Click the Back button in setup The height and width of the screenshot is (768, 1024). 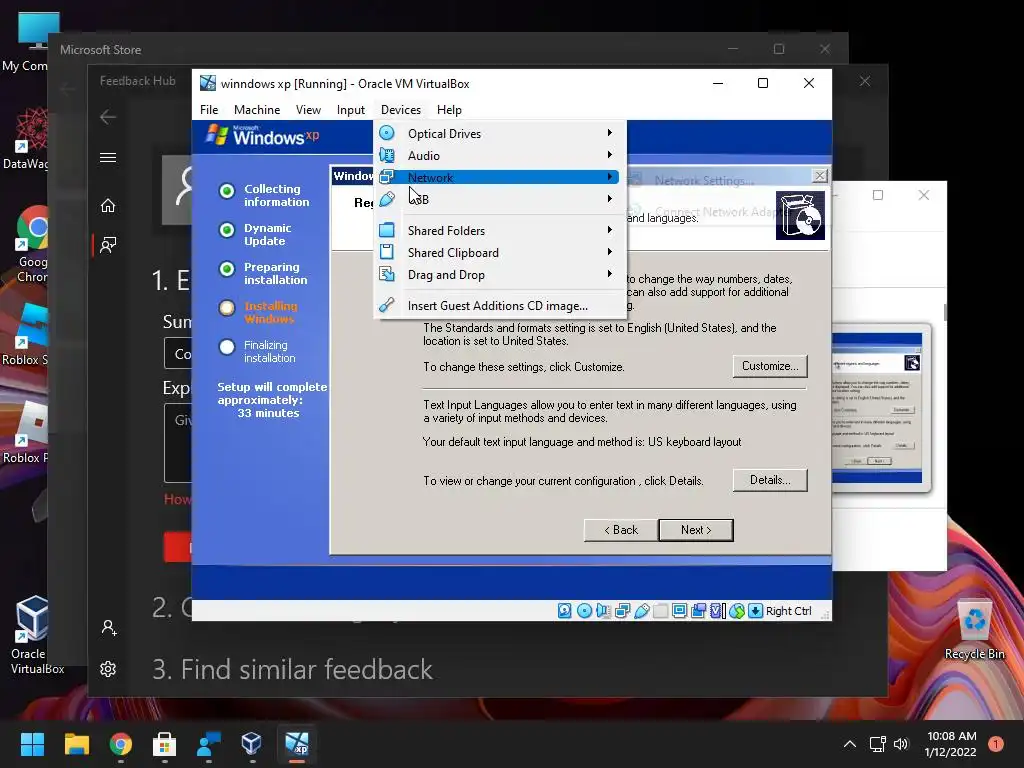point(621,530)
